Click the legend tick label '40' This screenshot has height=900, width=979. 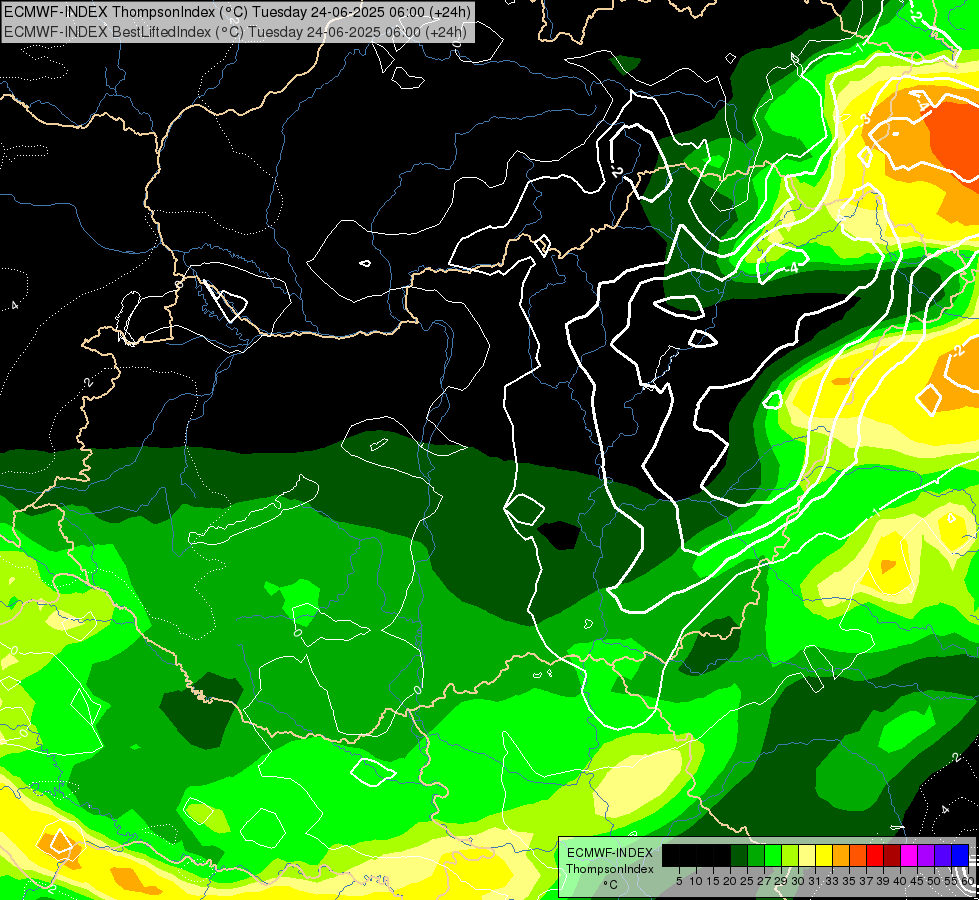pyautogui.click(x=901, y=881)
